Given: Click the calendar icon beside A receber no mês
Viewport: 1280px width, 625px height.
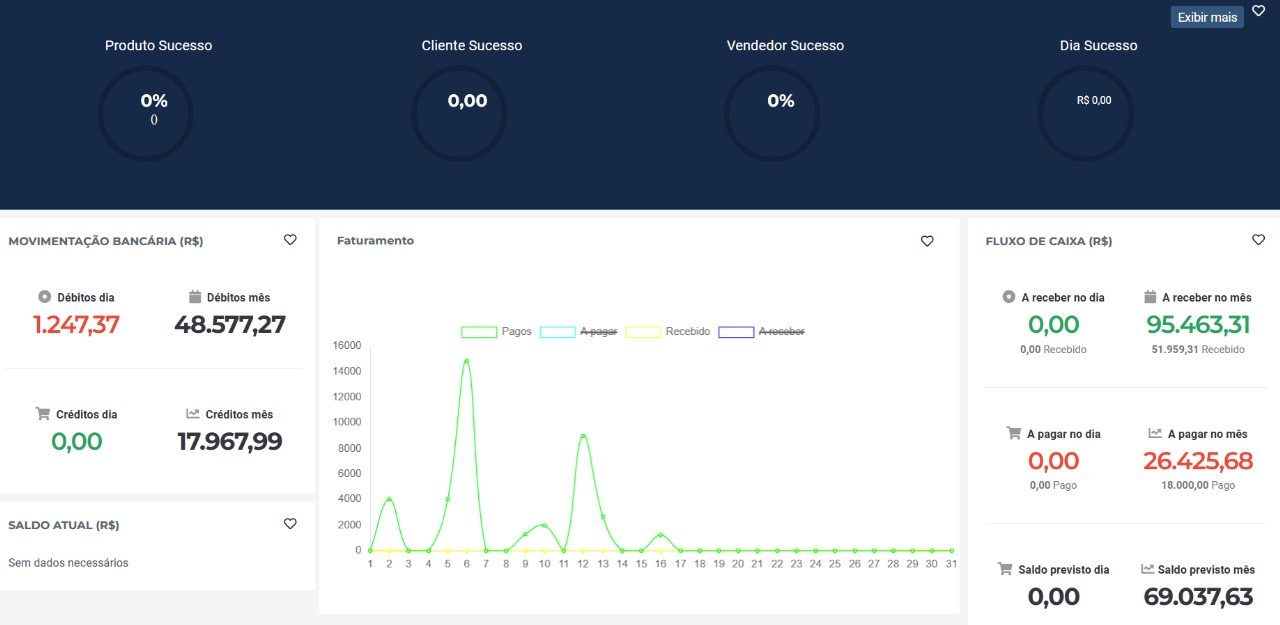Looking at the screenshot, I should (1150, 297).
